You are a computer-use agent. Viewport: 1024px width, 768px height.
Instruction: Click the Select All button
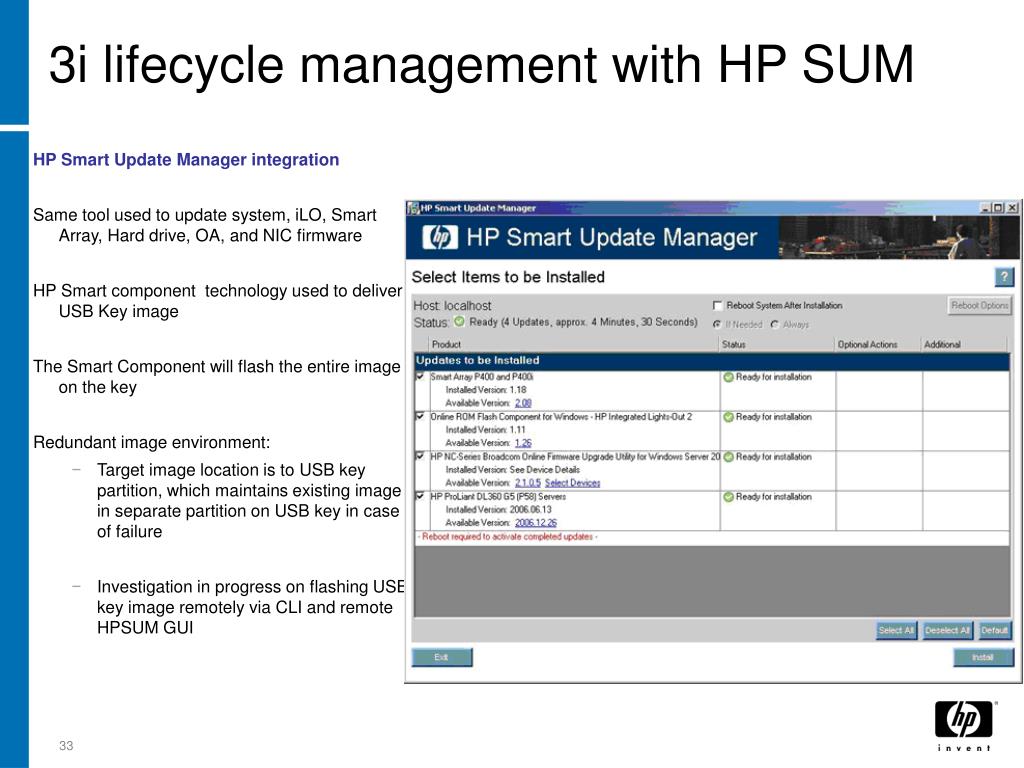pos(896,630)
